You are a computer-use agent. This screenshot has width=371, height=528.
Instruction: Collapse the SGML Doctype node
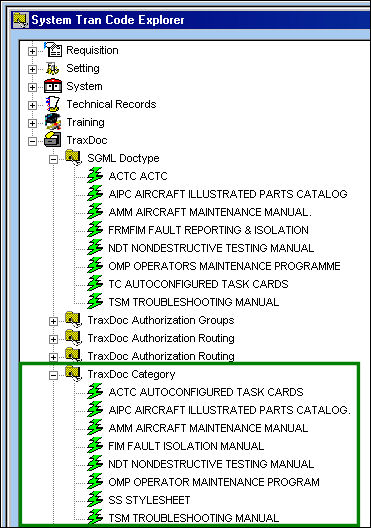click(x=53, y=159)
